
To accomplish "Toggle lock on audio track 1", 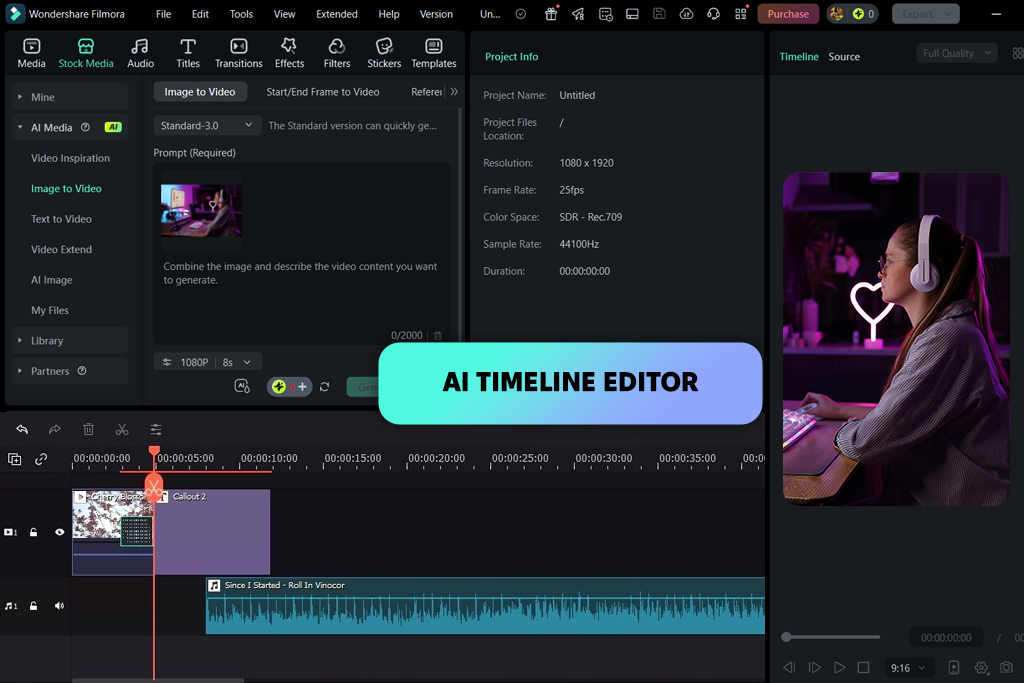I will [x=33, y=606].
